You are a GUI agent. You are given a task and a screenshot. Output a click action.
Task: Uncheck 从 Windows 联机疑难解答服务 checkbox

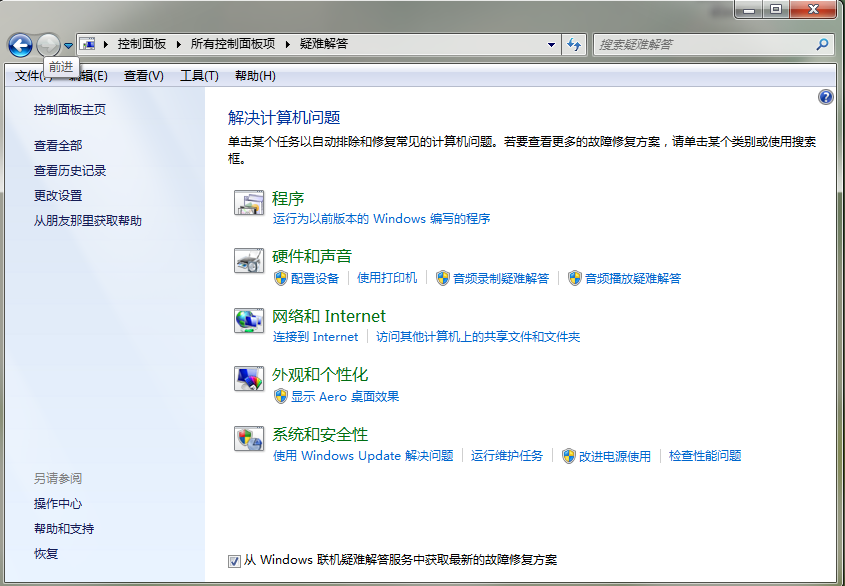[234, 561]
